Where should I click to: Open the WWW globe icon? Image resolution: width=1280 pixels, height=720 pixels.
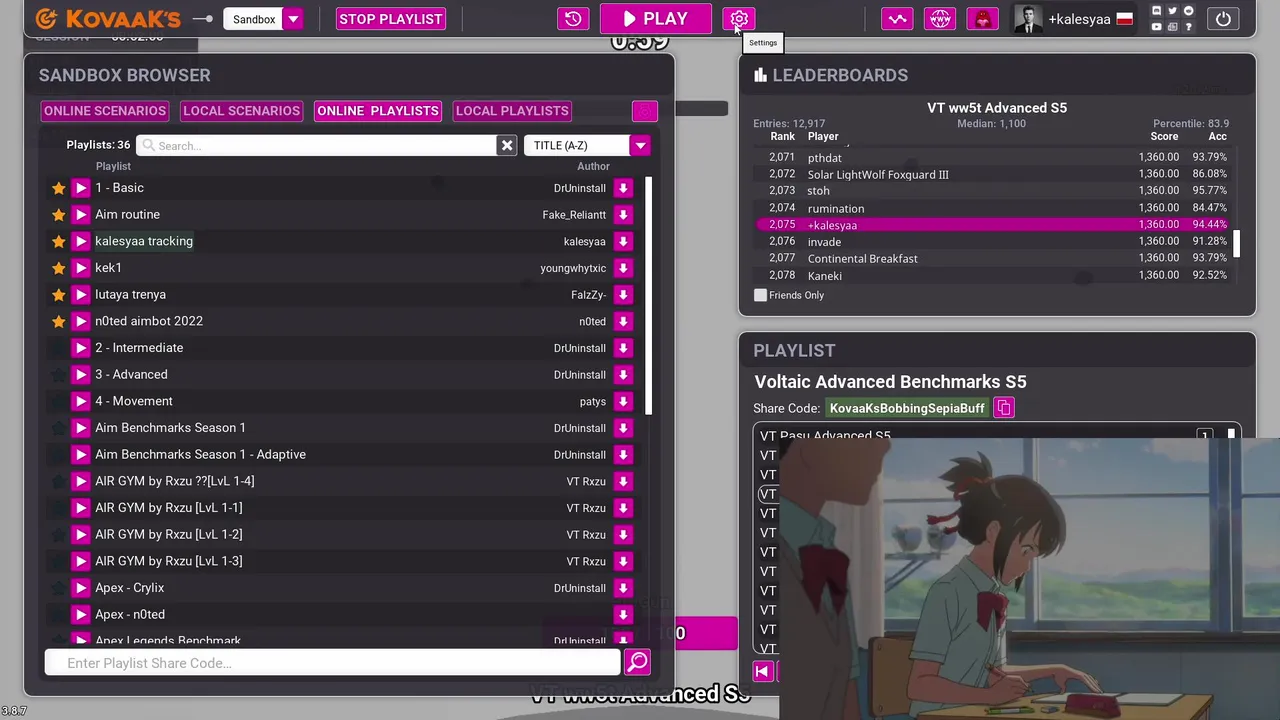(940, 19)
